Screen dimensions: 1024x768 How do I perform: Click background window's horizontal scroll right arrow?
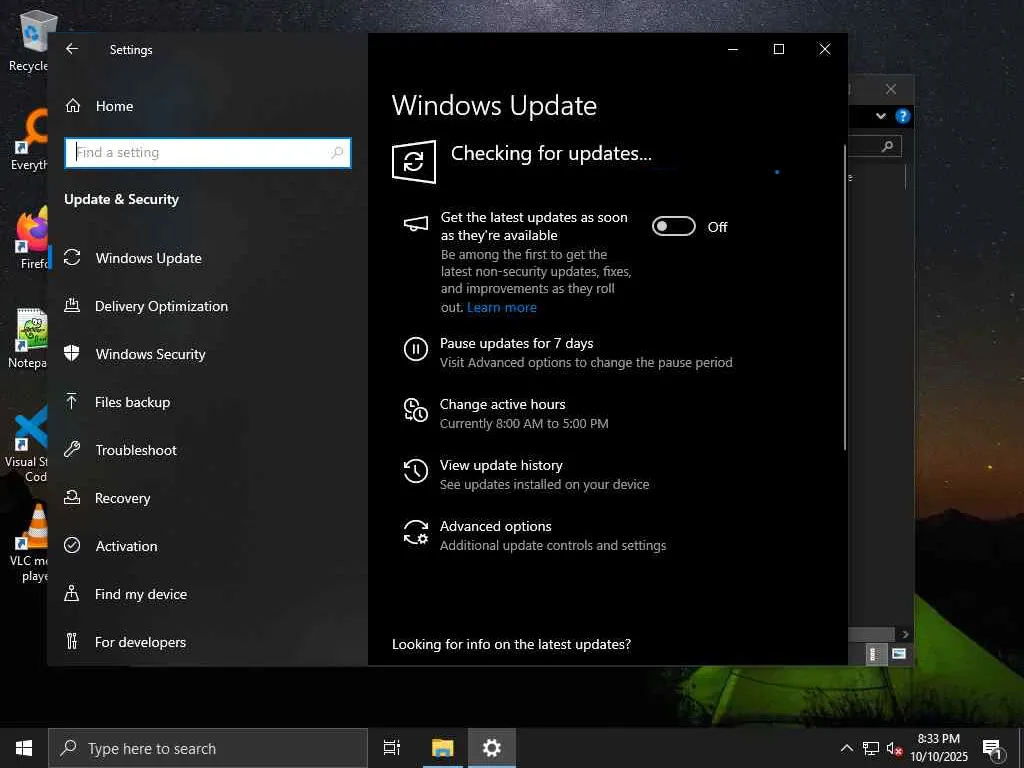[904, 634]
